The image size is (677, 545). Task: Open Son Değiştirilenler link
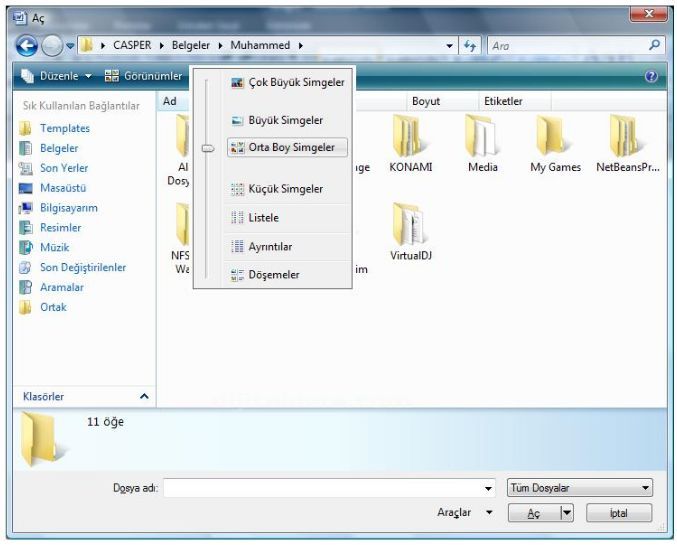point(83,267)
